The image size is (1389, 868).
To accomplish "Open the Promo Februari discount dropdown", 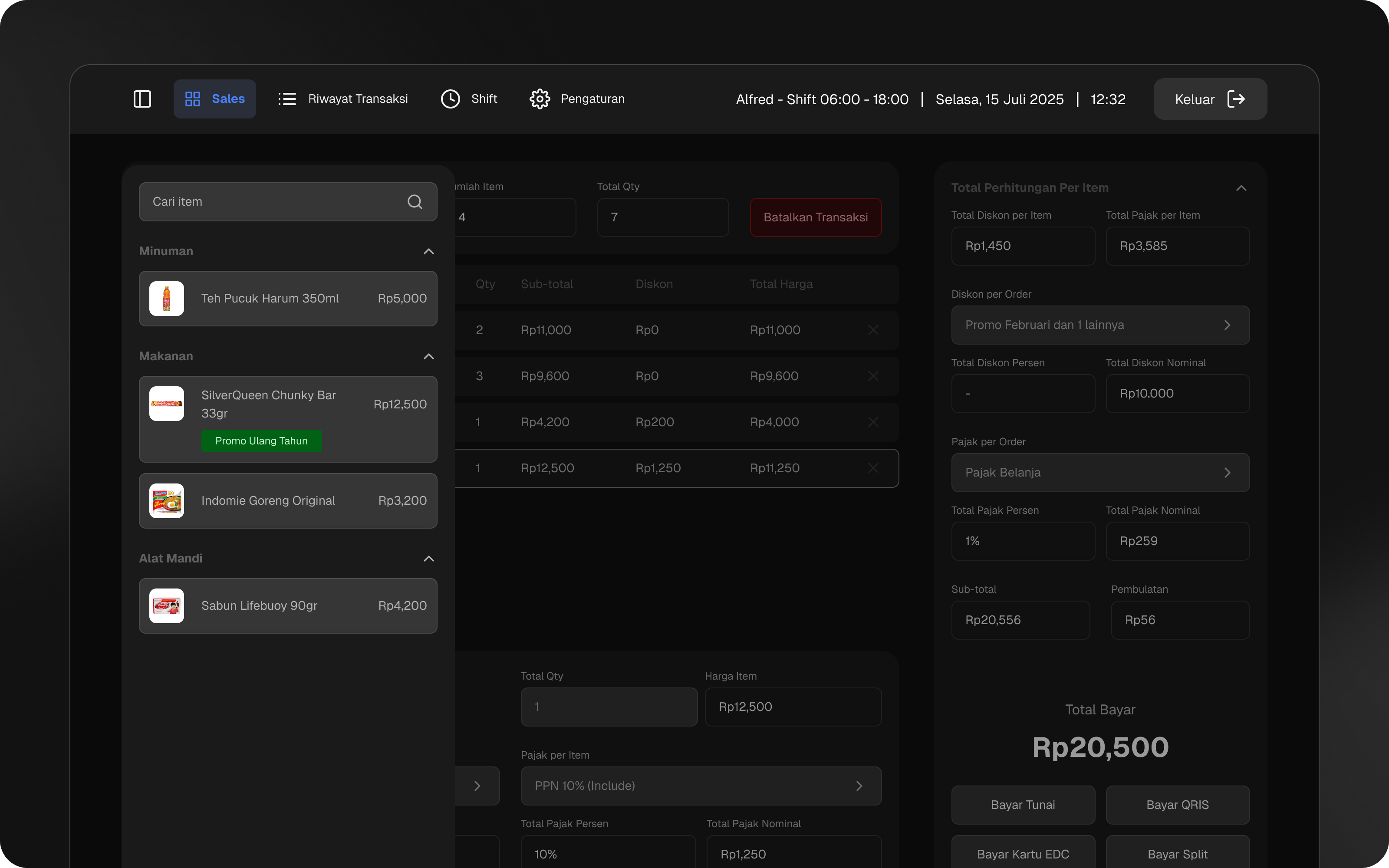I will point(1100,325).
